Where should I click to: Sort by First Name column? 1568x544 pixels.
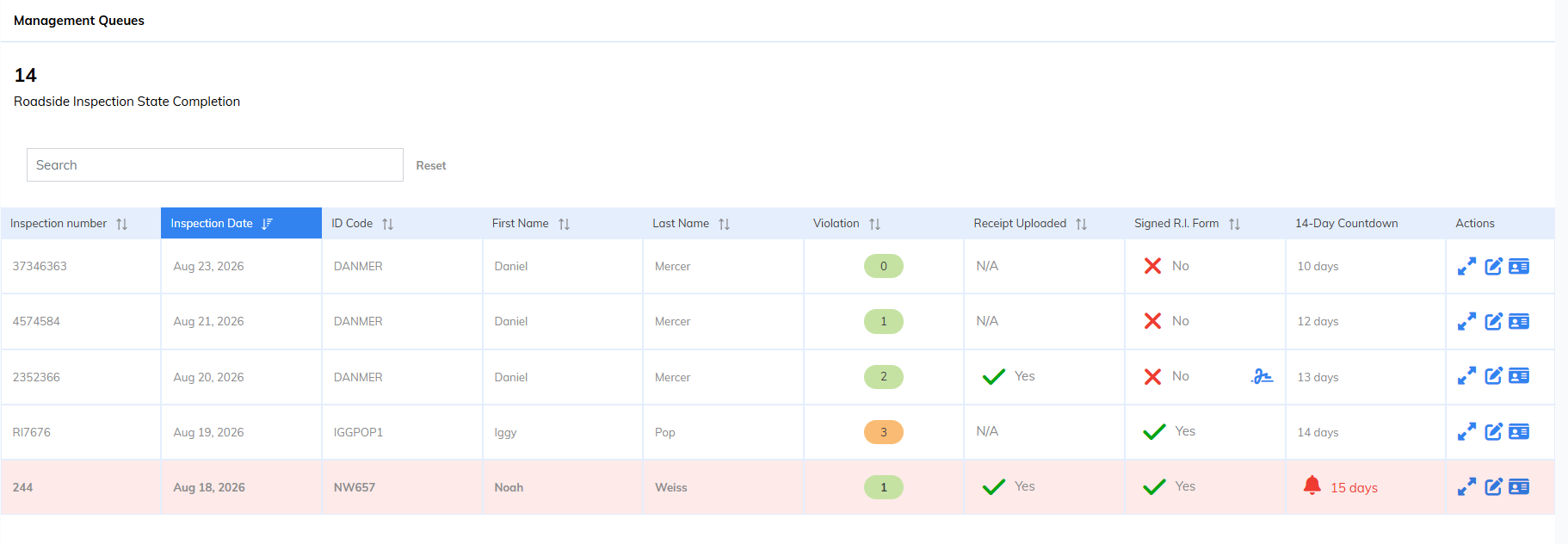pos(565,224)
